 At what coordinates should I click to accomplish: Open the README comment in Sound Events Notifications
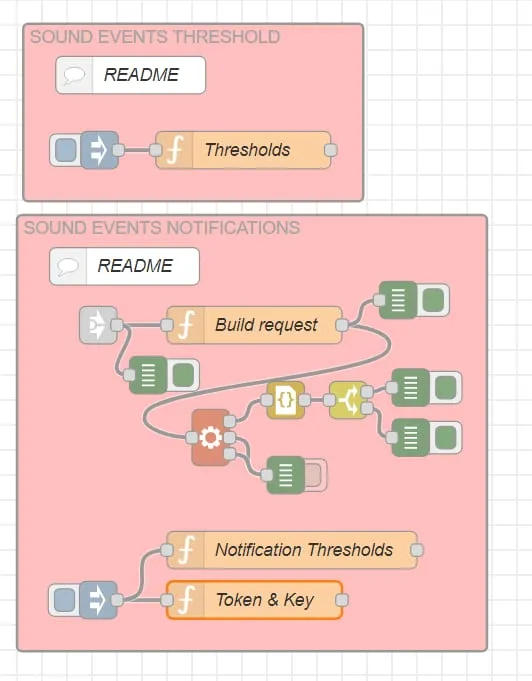point(125,266)
